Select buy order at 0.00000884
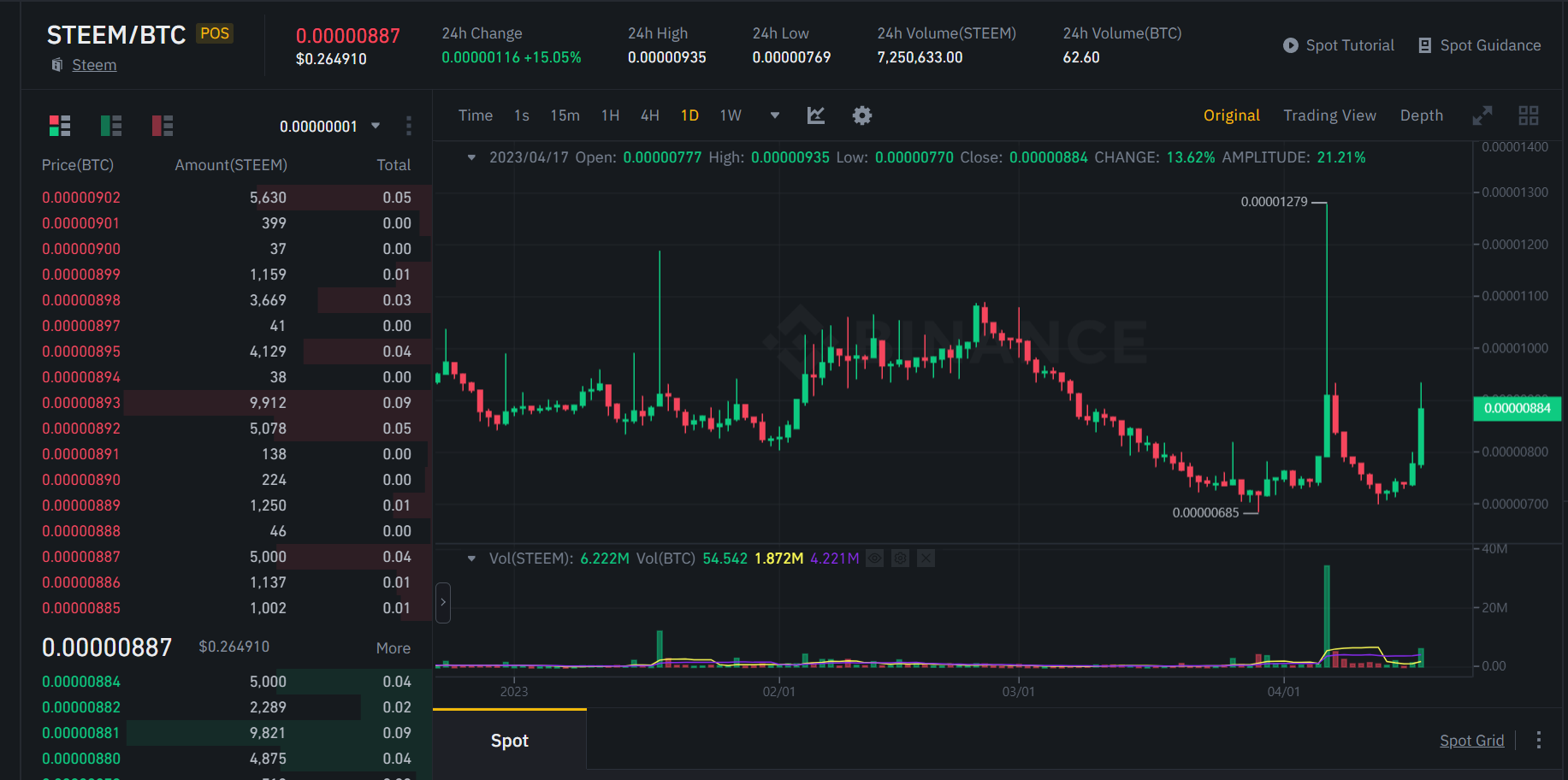The image size is (1568, 780). pyautogui.click(x=227, y=682)
